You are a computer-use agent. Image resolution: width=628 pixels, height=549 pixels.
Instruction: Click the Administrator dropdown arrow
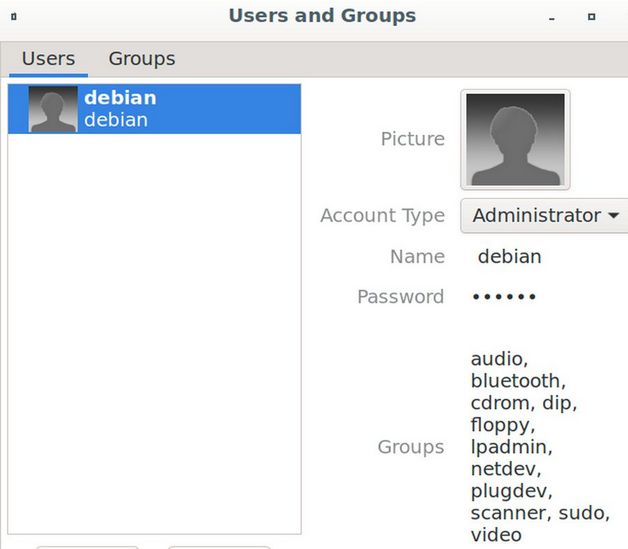point(613,215)
